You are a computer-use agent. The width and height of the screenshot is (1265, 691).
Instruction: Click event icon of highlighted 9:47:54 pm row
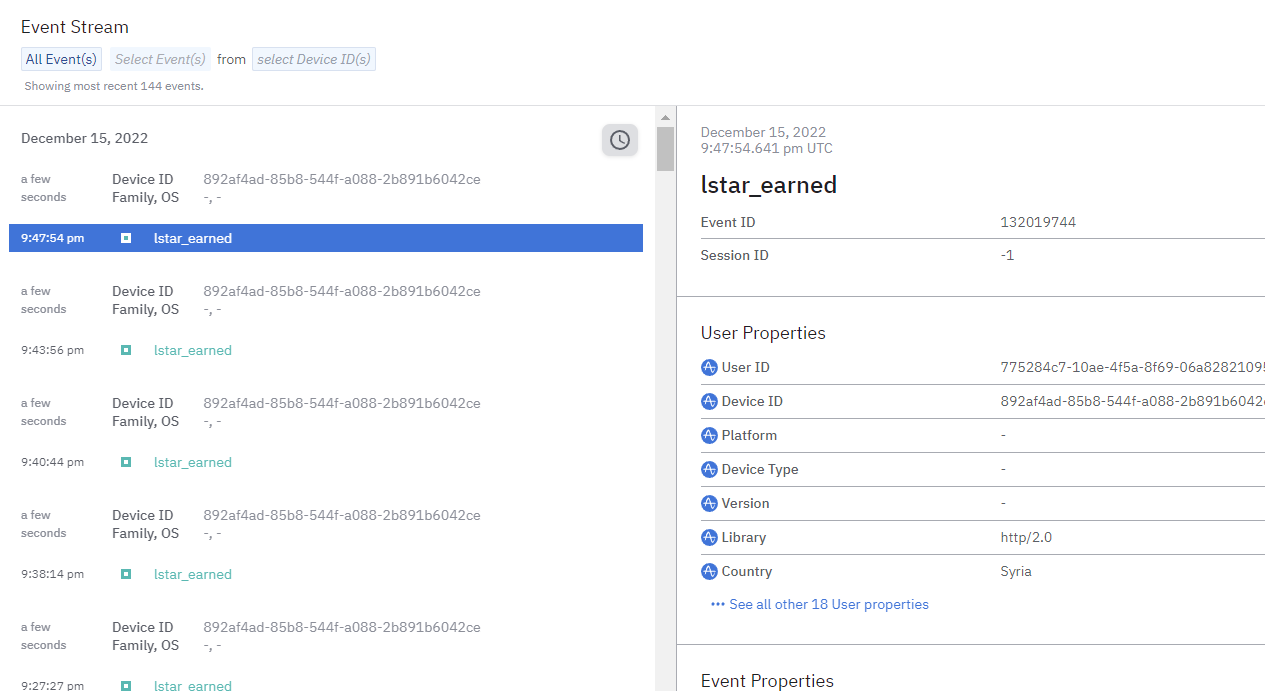coord(126,238)
